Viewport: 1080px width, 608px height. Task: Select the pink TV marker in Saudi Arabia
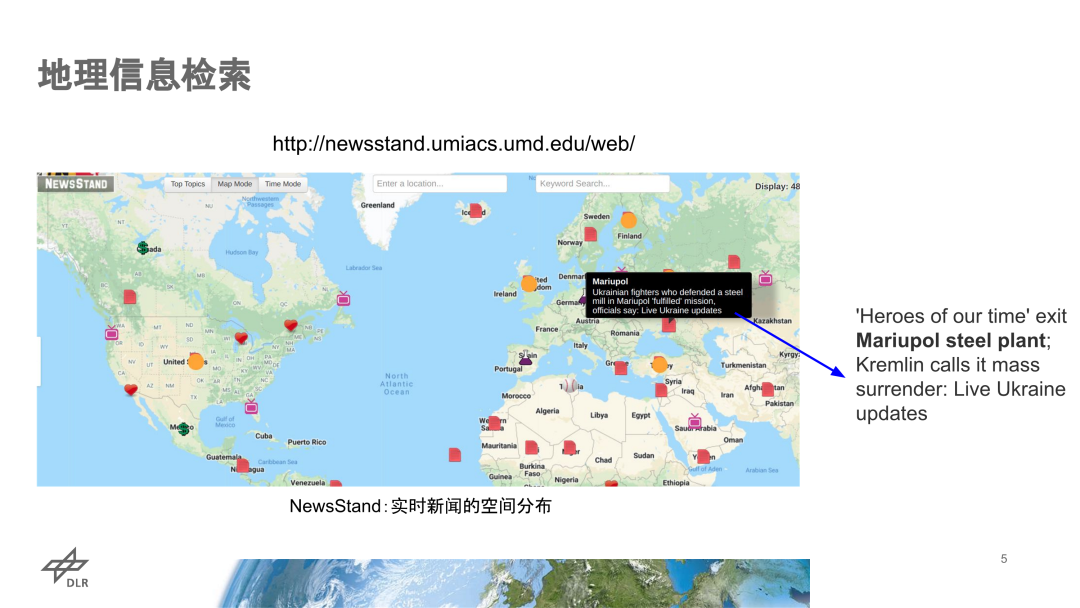[x=694, y=421]
